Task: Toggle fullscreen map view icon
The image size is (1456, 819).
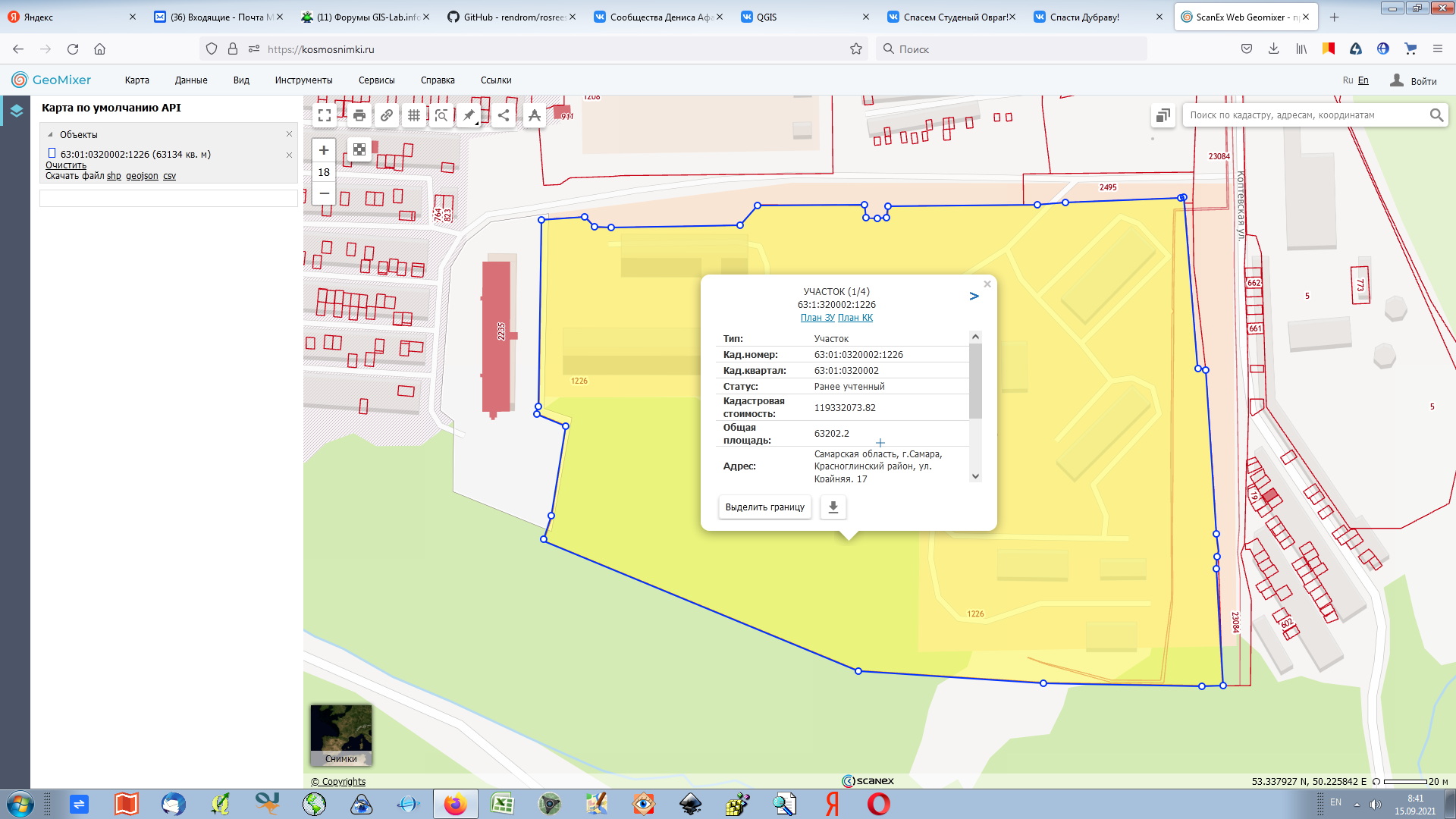Action: pos(325,115)
